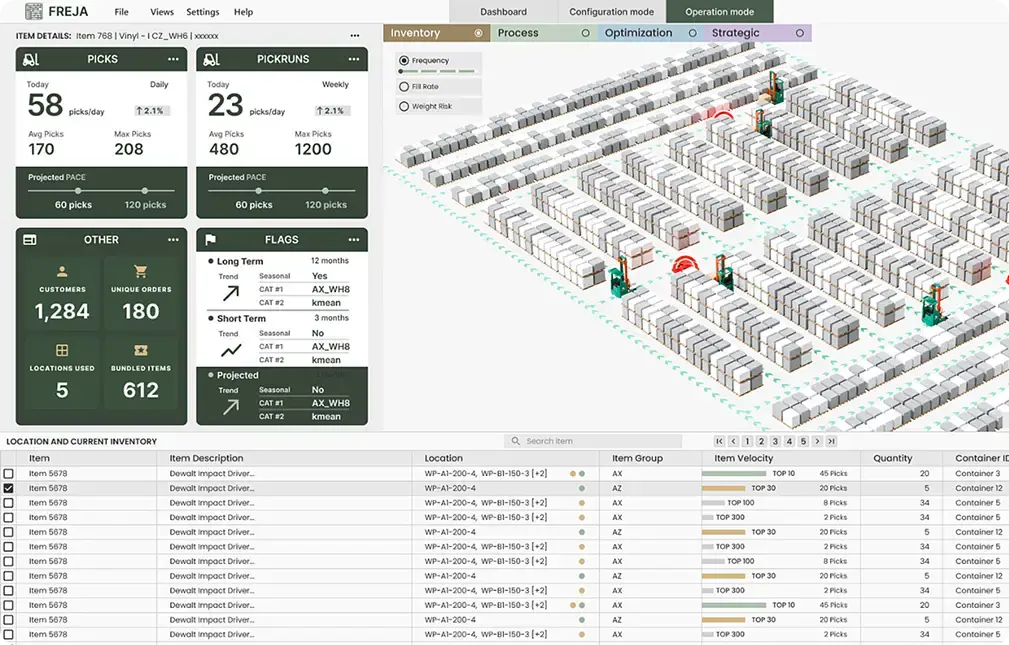
Task: Switch to Configuration mode tab
Action: click(611, 12)
